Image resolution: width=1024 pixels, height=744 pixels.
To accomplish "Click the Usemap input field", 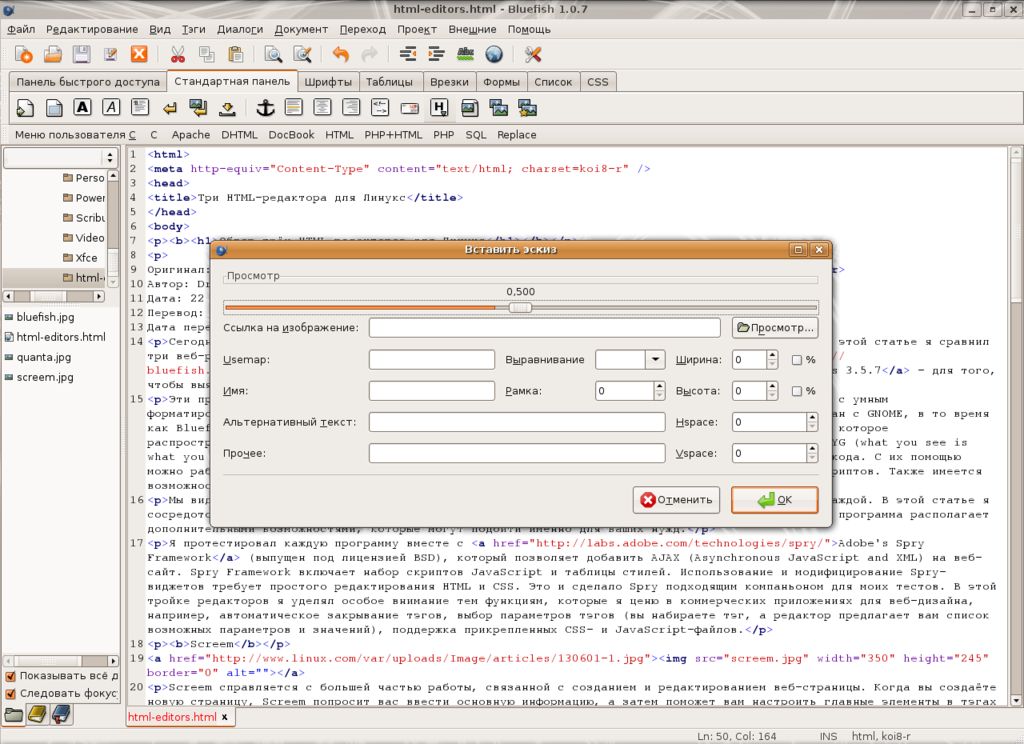I will pyautogui.click(x=432, y=359).
